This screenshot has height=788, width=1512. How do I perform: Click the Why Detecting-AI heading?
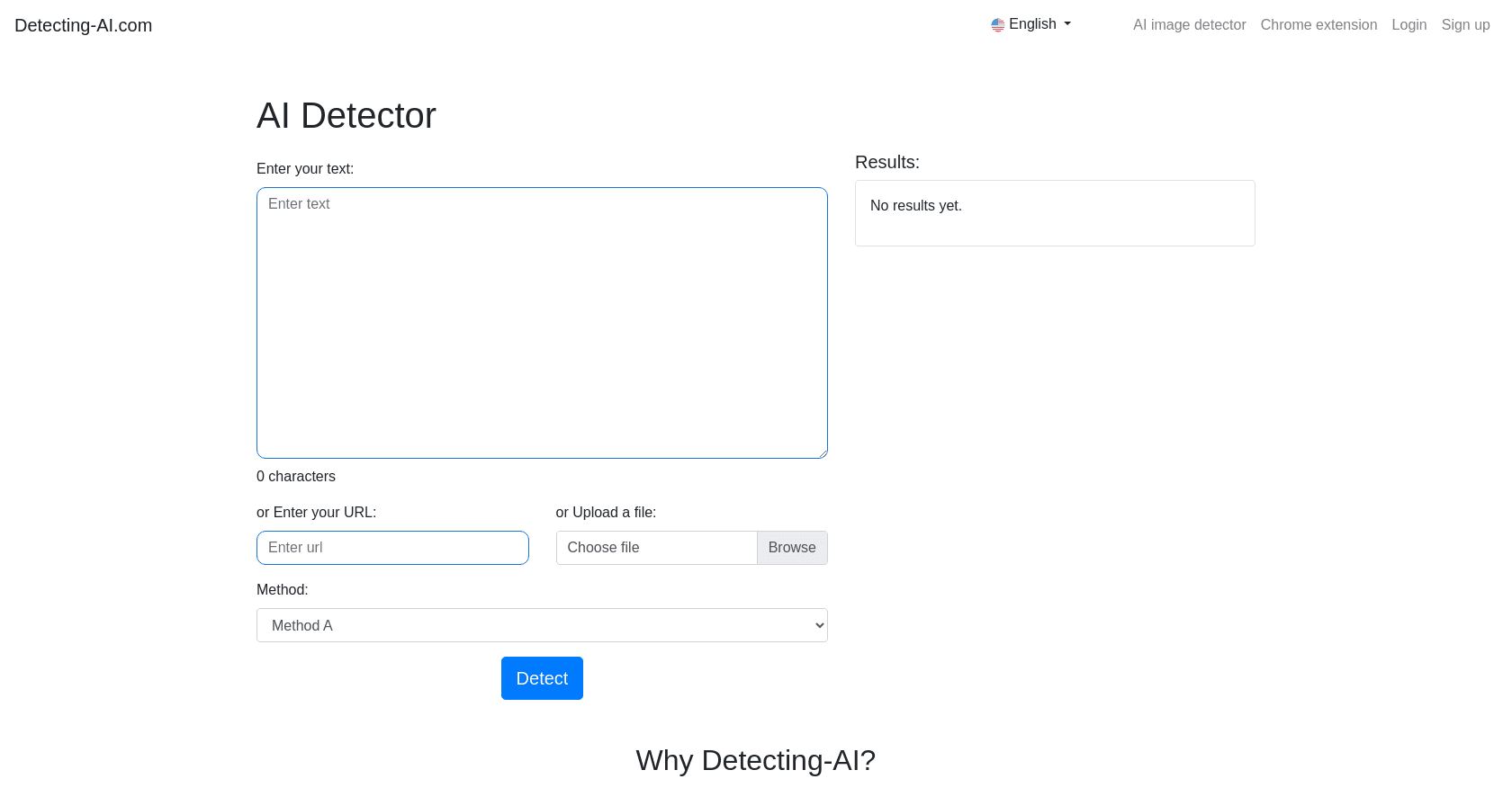756,760
